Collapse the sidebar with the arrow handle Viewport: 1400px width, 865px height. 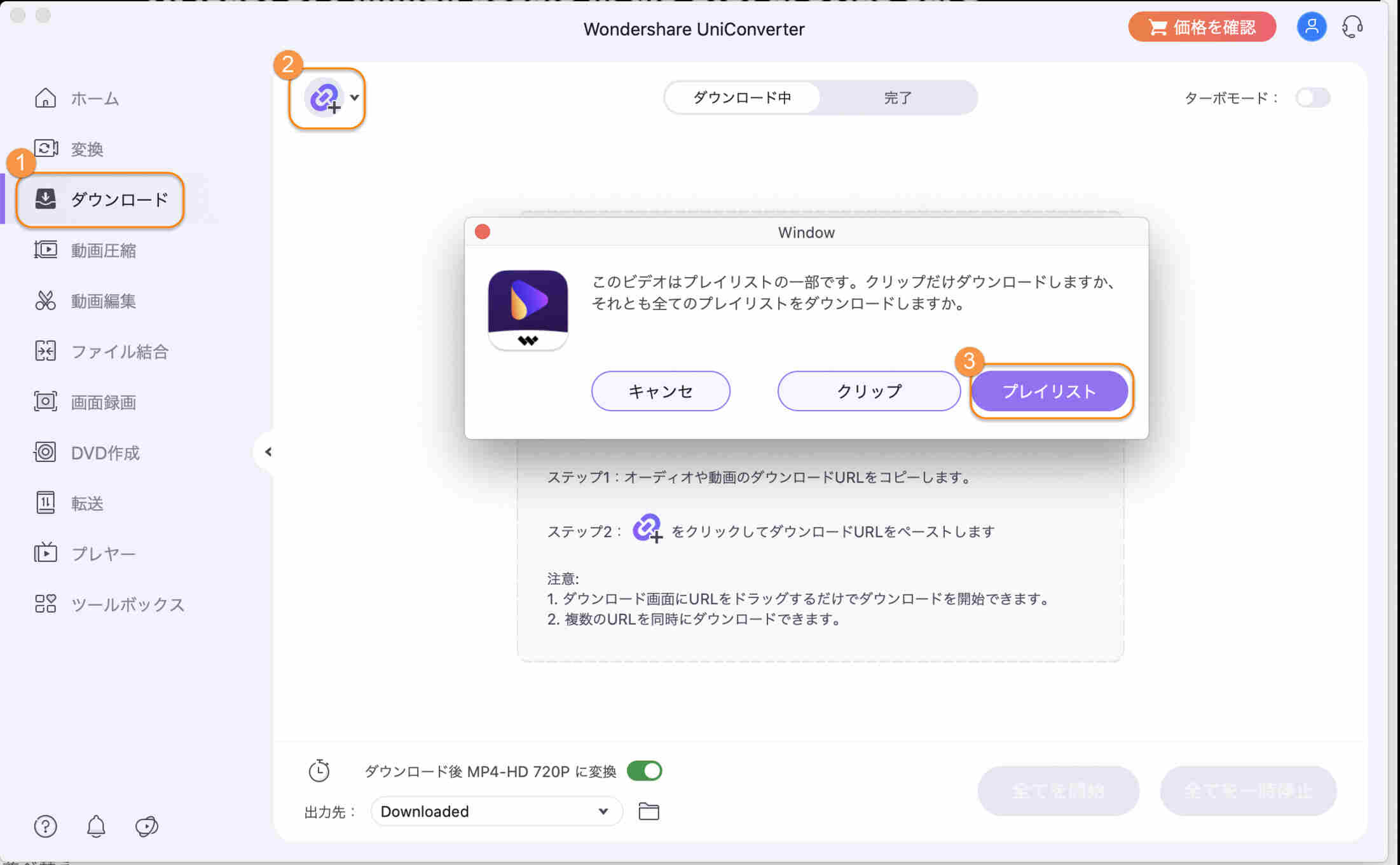click(268, 452)
